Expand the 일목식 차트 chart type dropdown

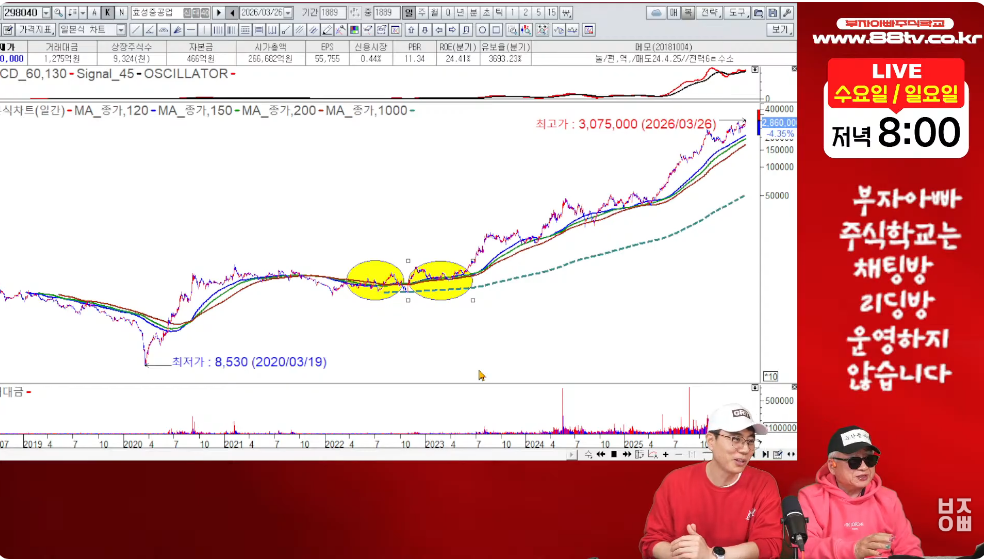coord(120,30)
